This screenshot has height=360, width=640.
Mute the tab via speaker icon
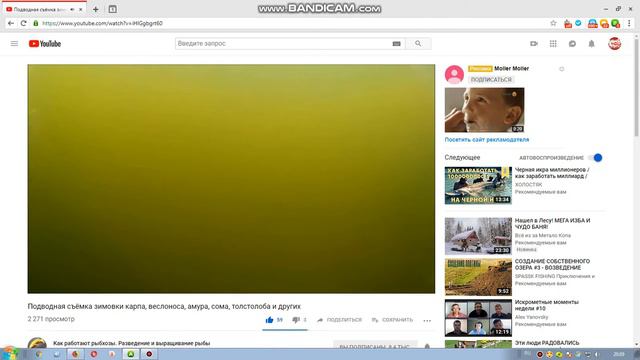coord(72,9)
